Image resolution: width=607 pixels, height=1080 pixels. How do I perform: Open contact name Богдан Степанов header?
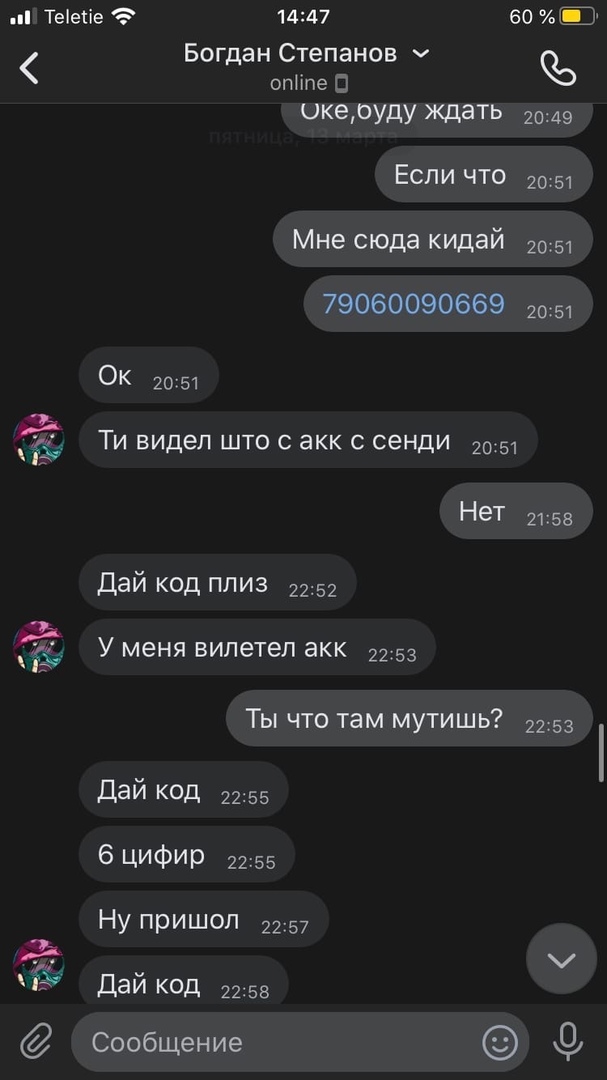[290, 53]
